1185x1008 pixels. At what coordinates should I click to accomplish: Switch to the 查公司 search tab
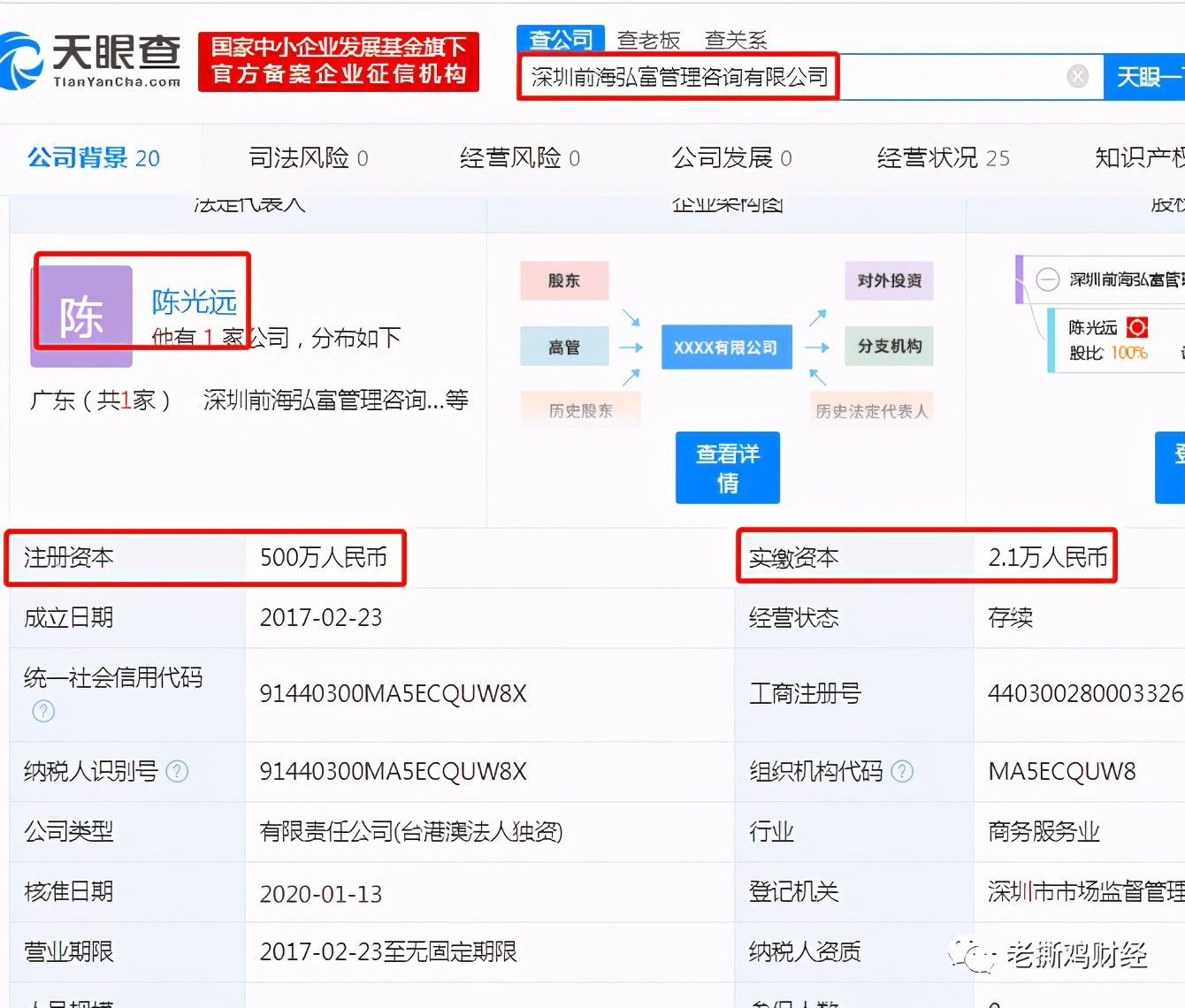coord(561,40)
